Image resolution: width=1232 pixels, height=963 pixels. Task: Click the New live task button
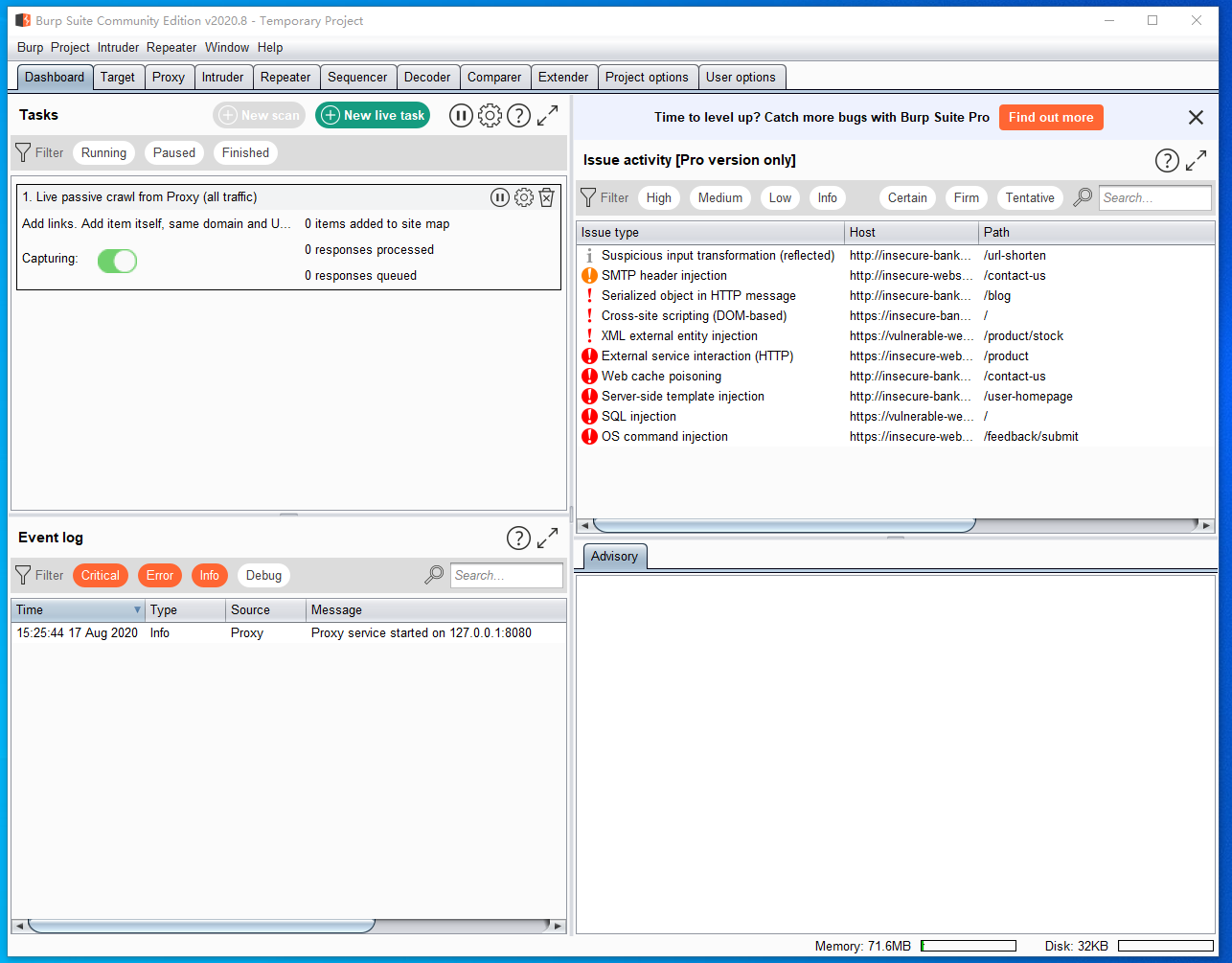(373, 115)
